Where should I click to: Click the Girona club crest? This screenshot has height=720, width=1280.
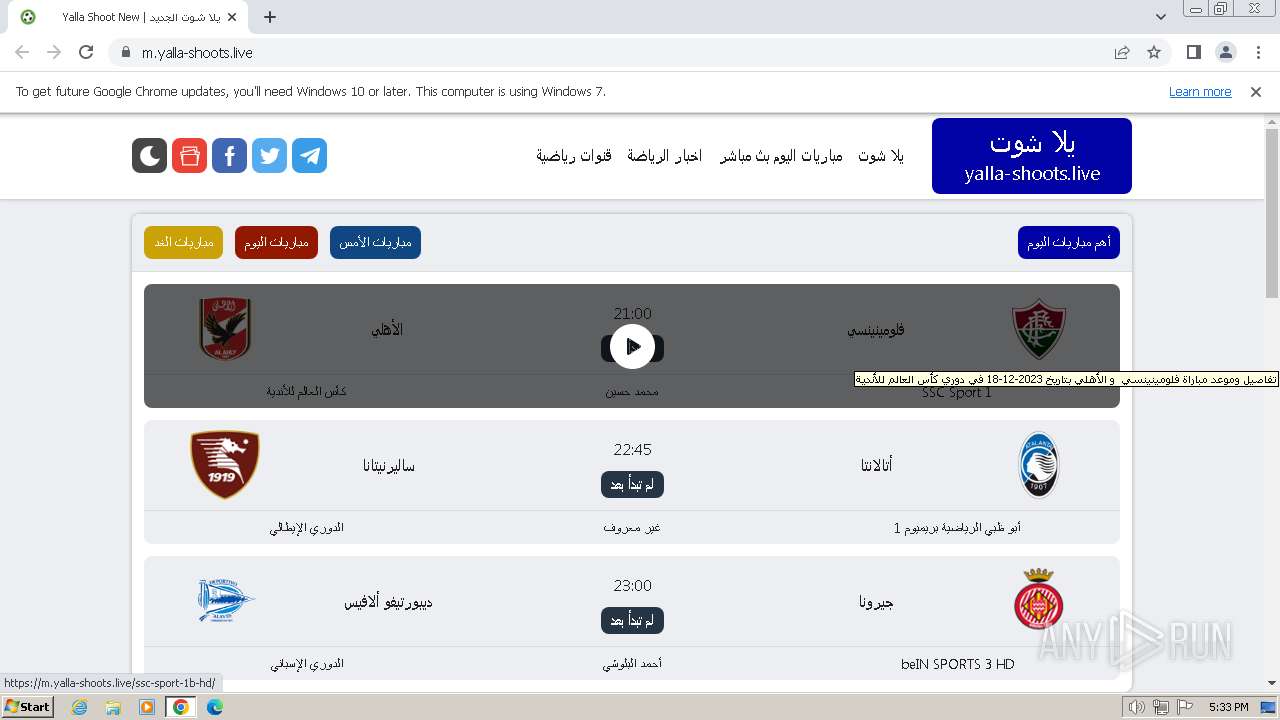point(1039,600)
